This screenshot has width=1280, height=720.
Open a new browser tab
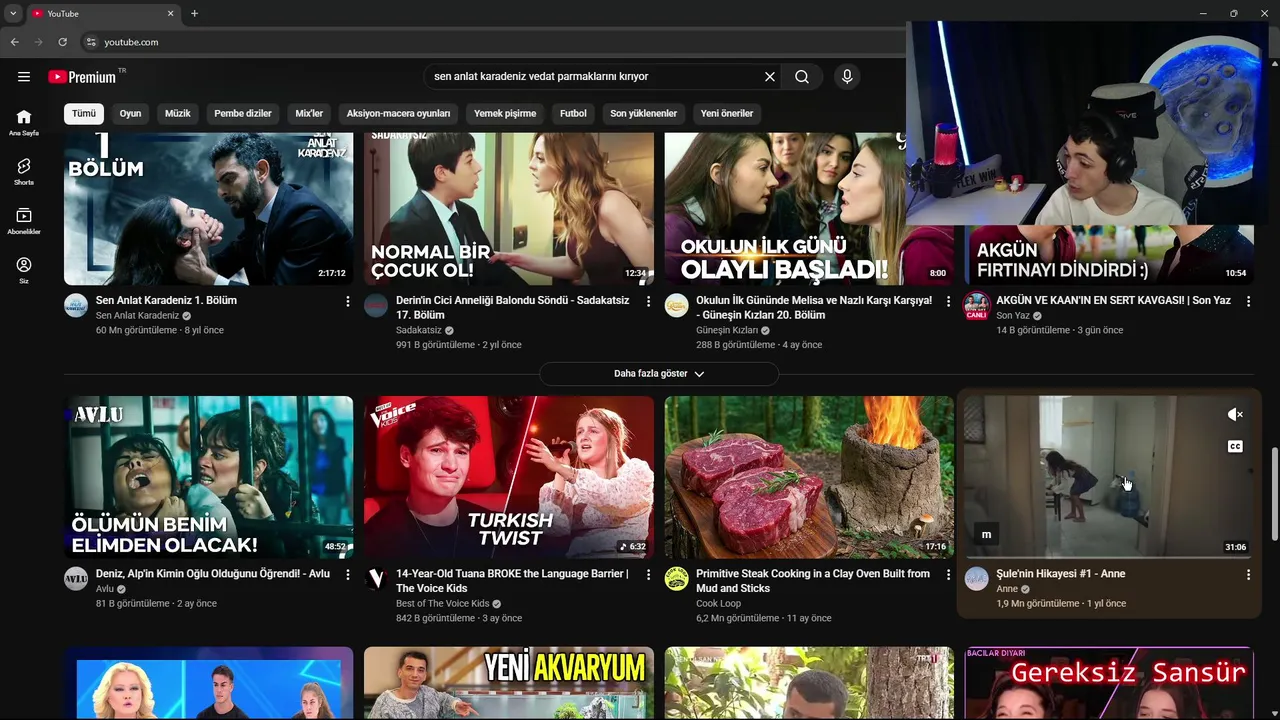(x=195, y=13)
